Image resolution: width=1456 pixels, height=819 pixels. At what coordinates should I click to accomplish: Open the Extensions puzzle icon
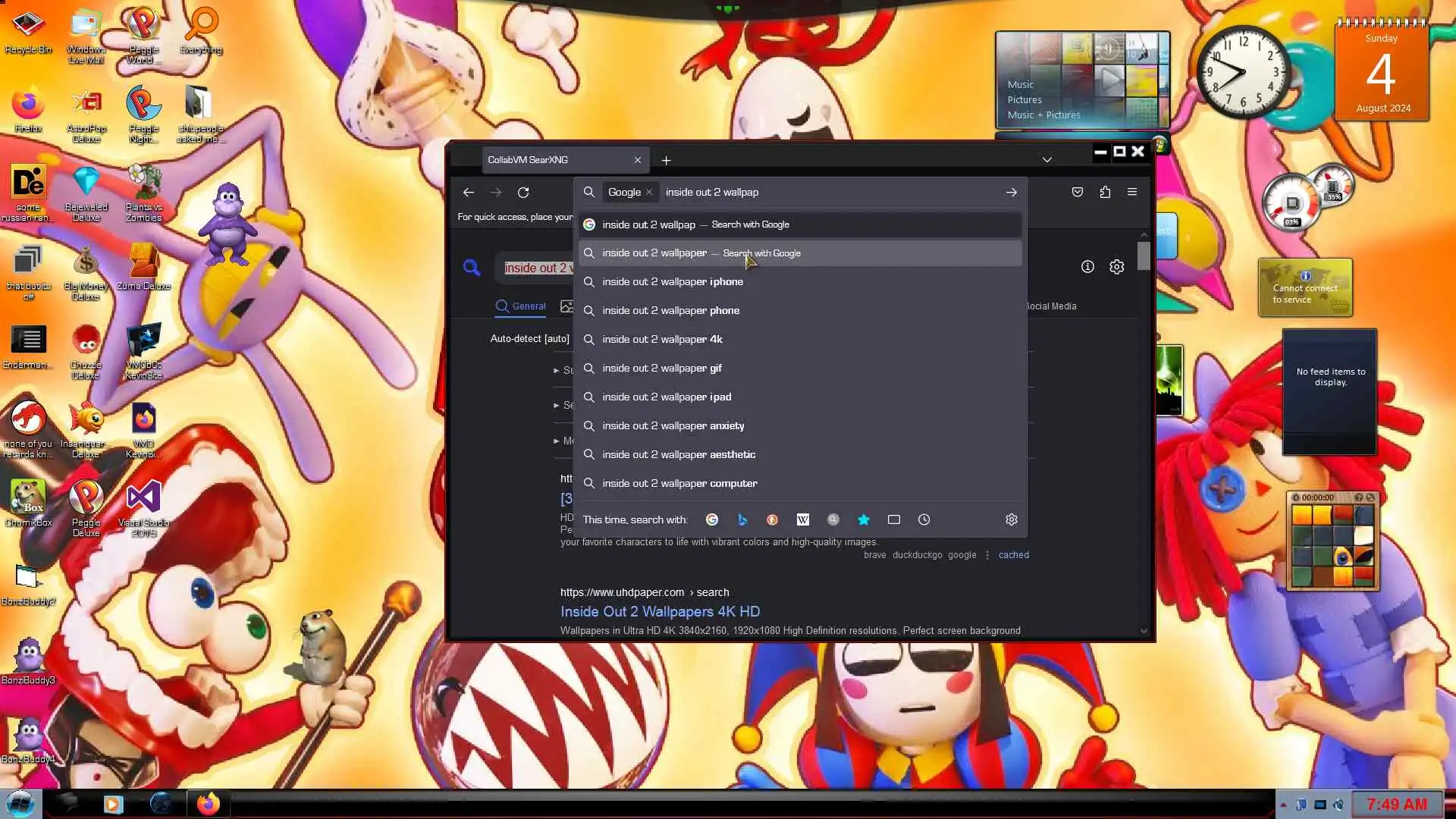click(x=1105, y=192)
